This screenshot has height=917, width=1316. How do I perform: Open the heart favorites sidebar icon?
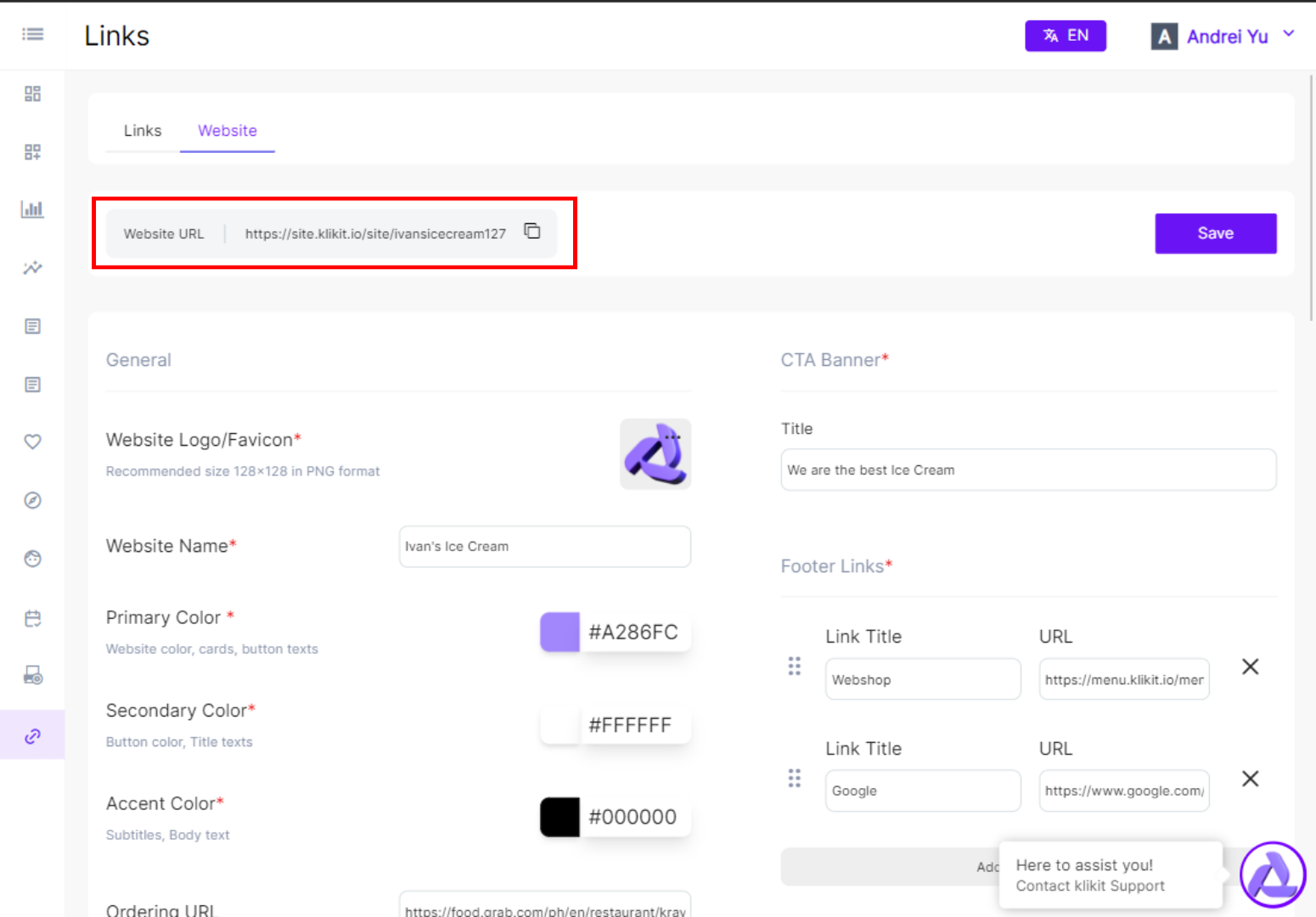(32, 442)
